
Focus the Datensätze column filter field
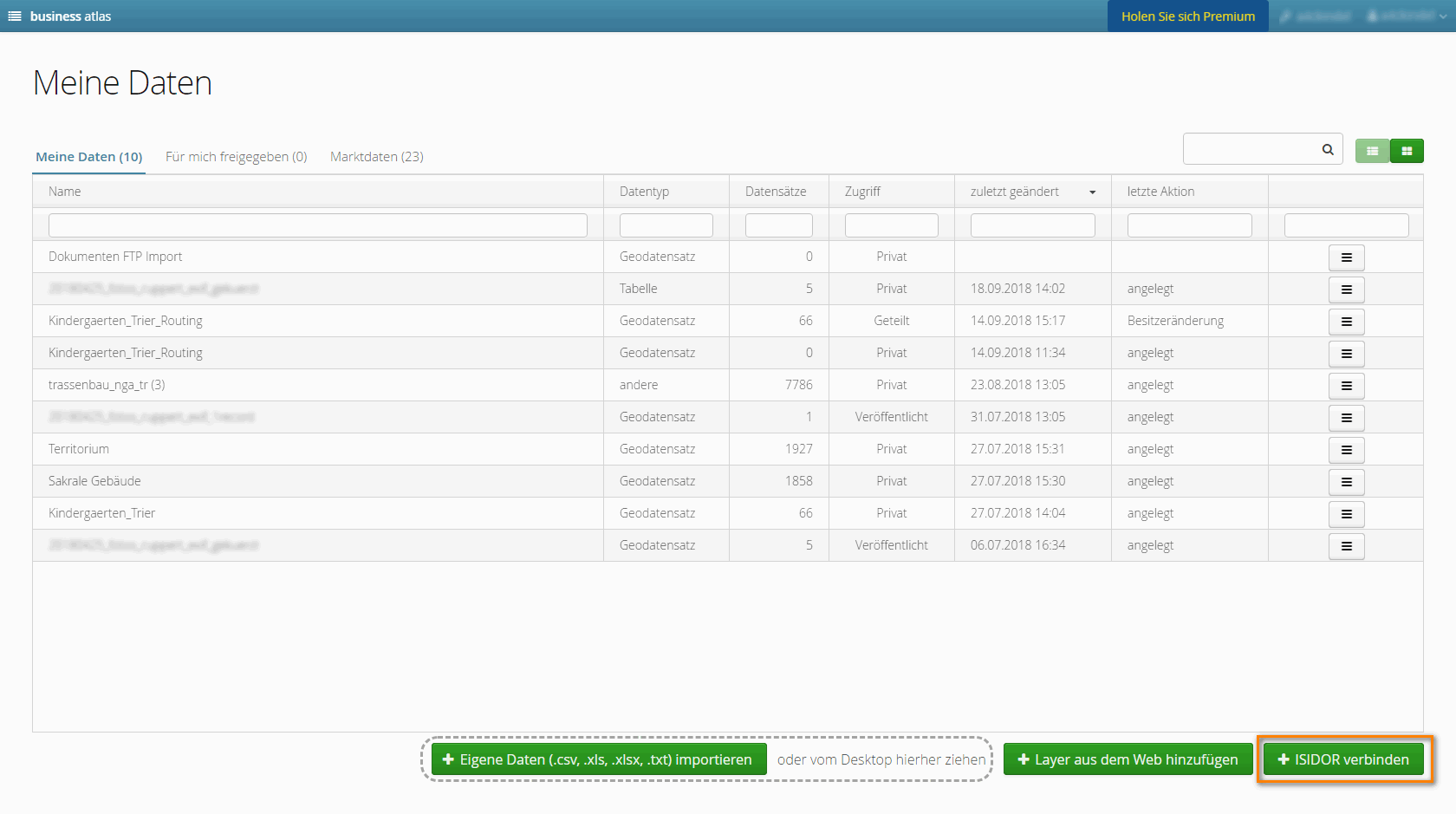click(778, 225)
